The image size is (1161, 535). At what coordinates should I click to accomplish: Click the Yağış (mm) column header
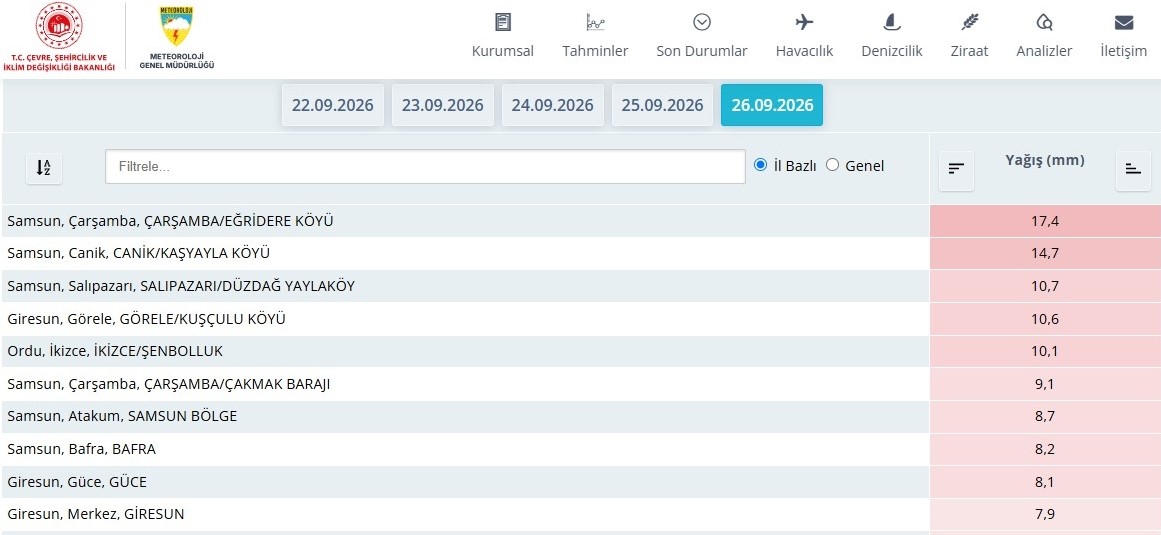1045,160
